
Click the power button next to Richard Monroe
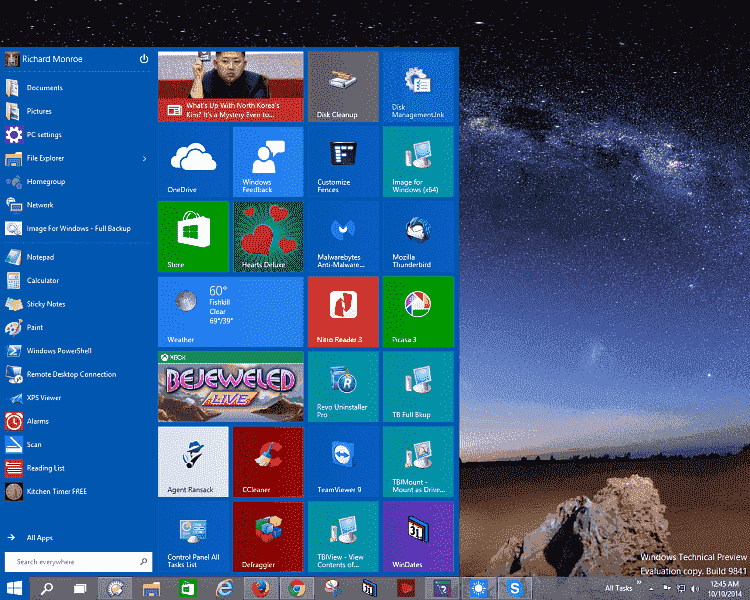(143, 59)
